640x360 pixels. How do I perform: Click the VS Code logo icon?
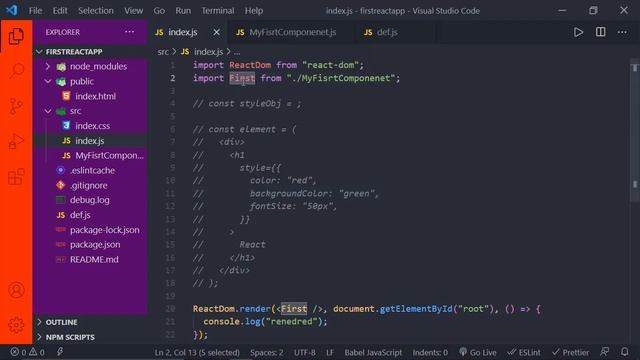coord(11,10)
